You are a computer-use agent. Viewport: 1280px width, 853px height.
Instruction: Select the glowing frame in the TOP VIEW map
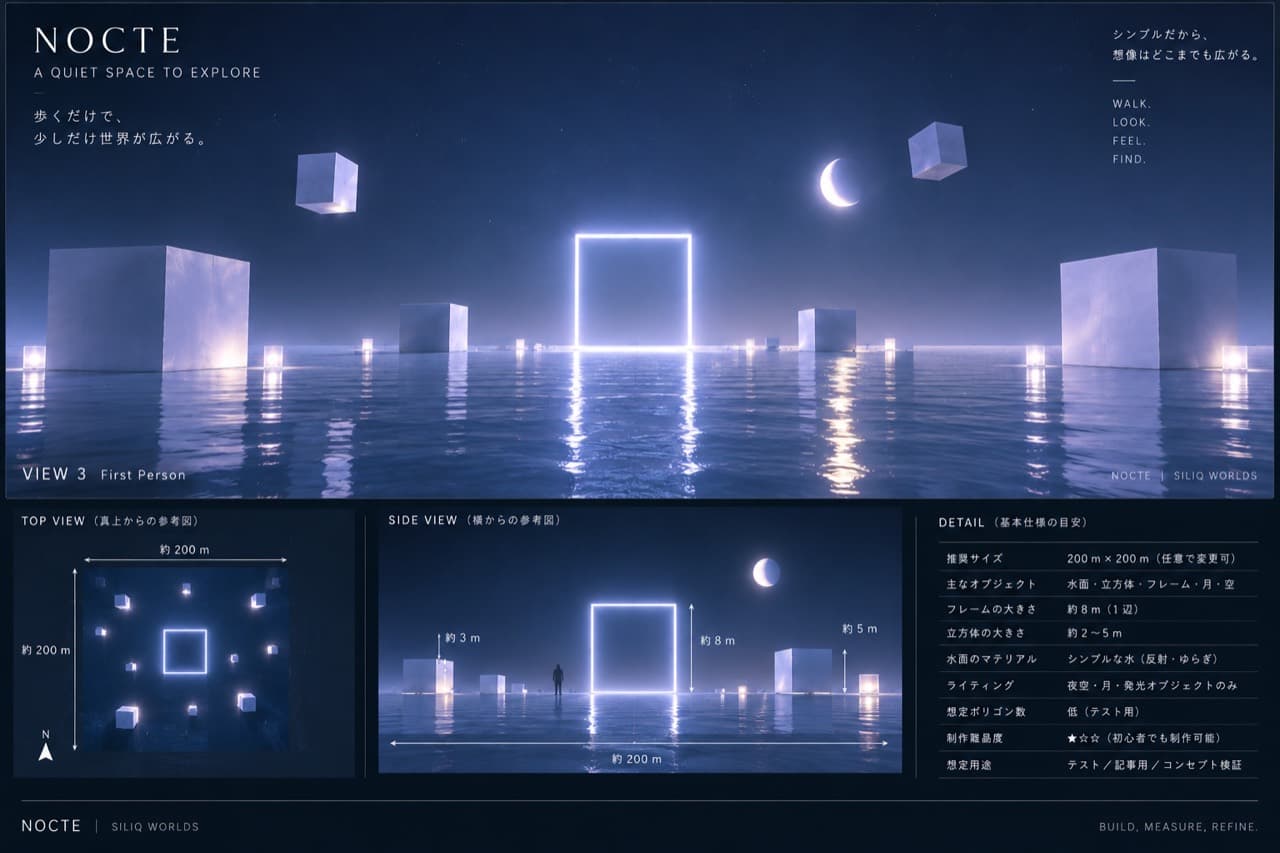[x=185, y=651]
